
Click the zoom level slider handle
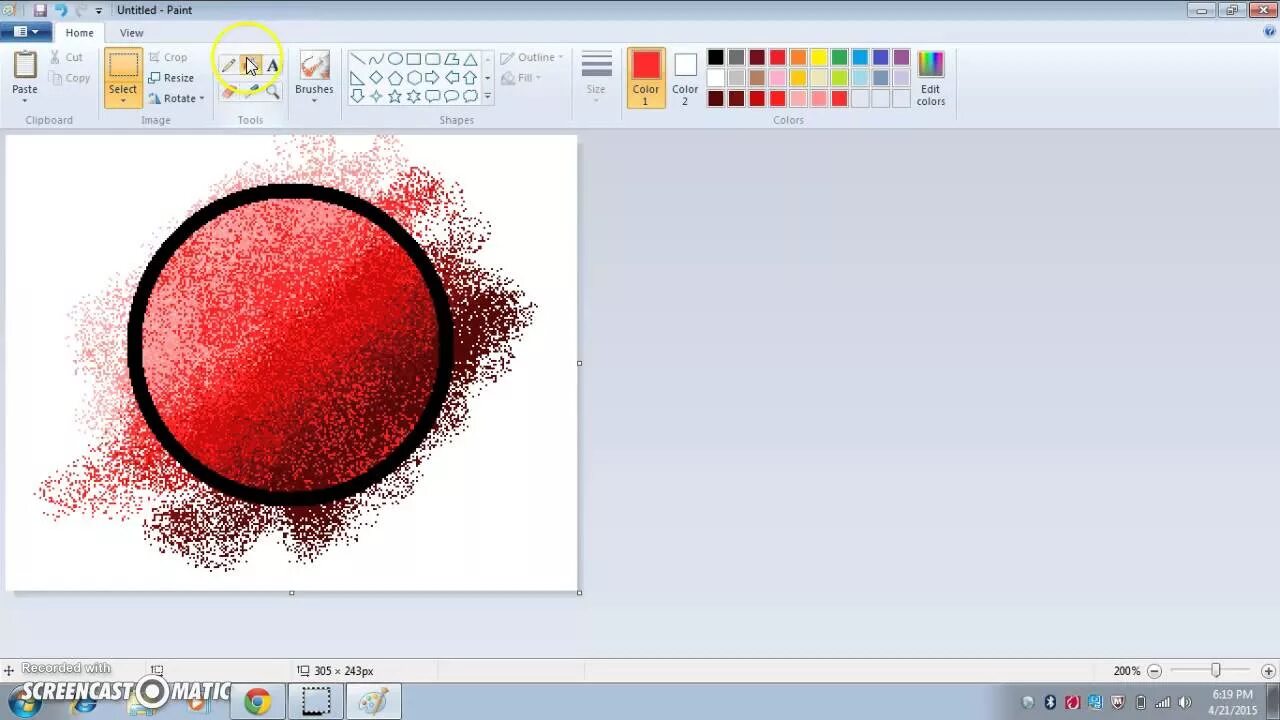point(1216,671)
